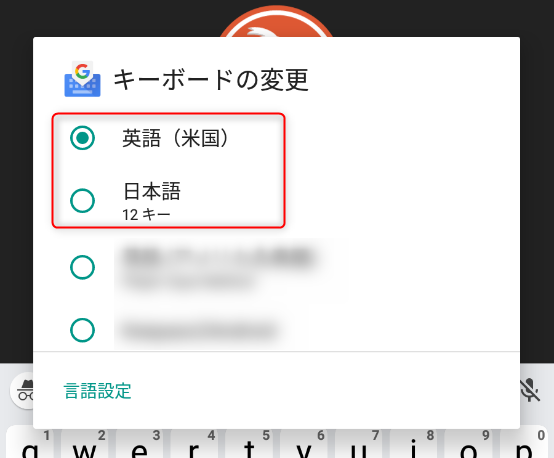
Task: Tap the o key on keyboard
Action: pos(468,444)
